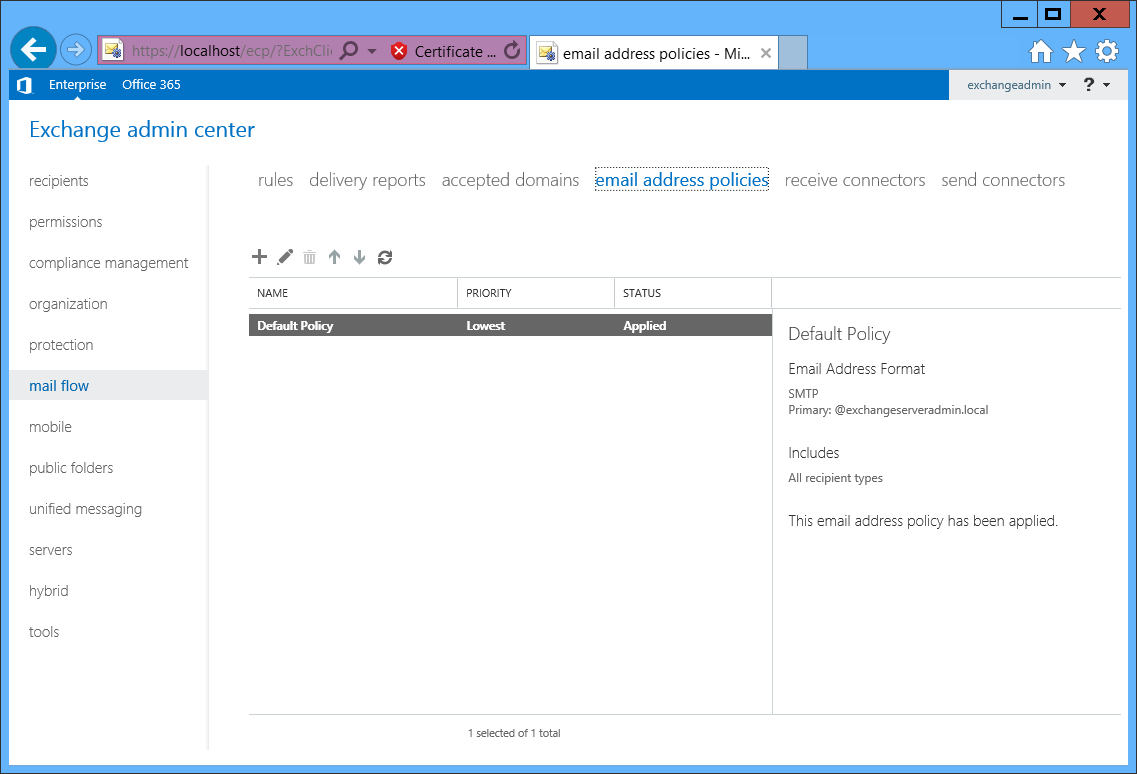The height and width of the screenshot is (774, 1137).
Task: Edit the selected policy with pencil icon
Action: [285, 257]
